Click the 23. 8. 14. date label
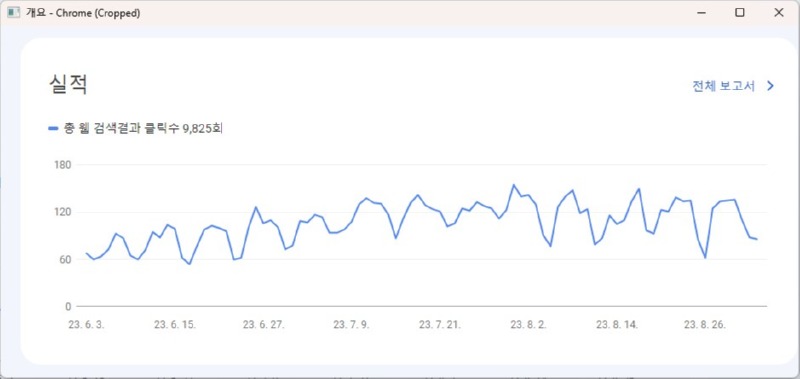 617,325
